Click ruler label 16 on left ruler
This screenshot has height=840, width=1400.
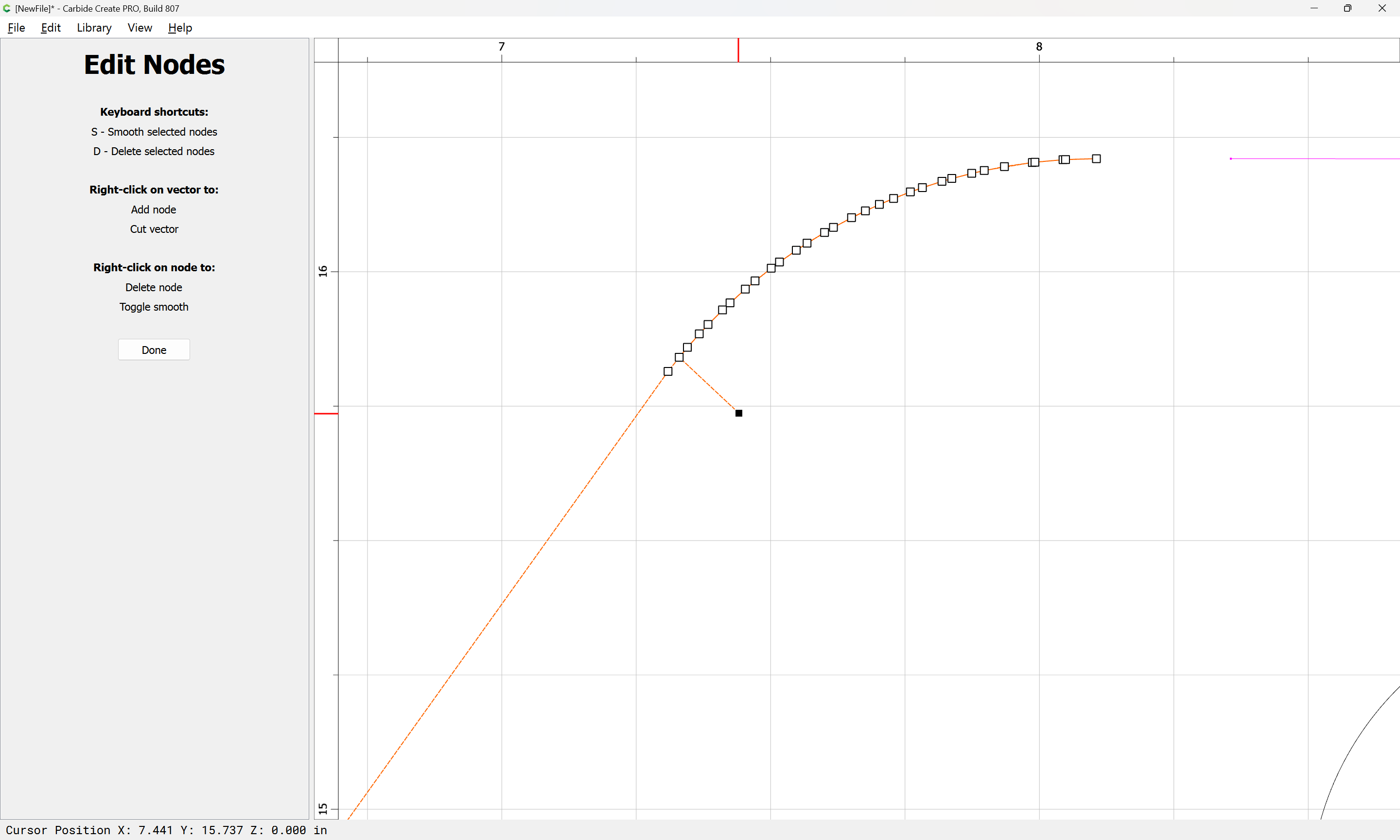(x=323, y=271)
